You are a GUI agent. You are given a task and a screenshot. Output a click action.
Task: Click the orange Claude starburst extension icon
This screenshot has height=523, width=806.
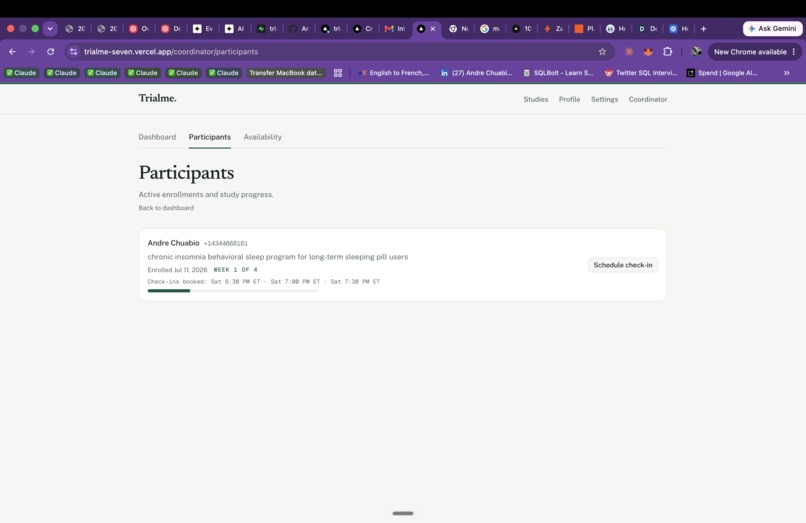pyautogui.click(x=629, y=51)
